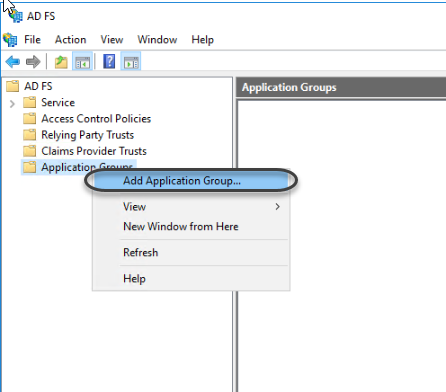The width and height of the screenshot is (446, 392).
Task: Toggle Show/Hide Action Pane icon
Action: point(131,62)
